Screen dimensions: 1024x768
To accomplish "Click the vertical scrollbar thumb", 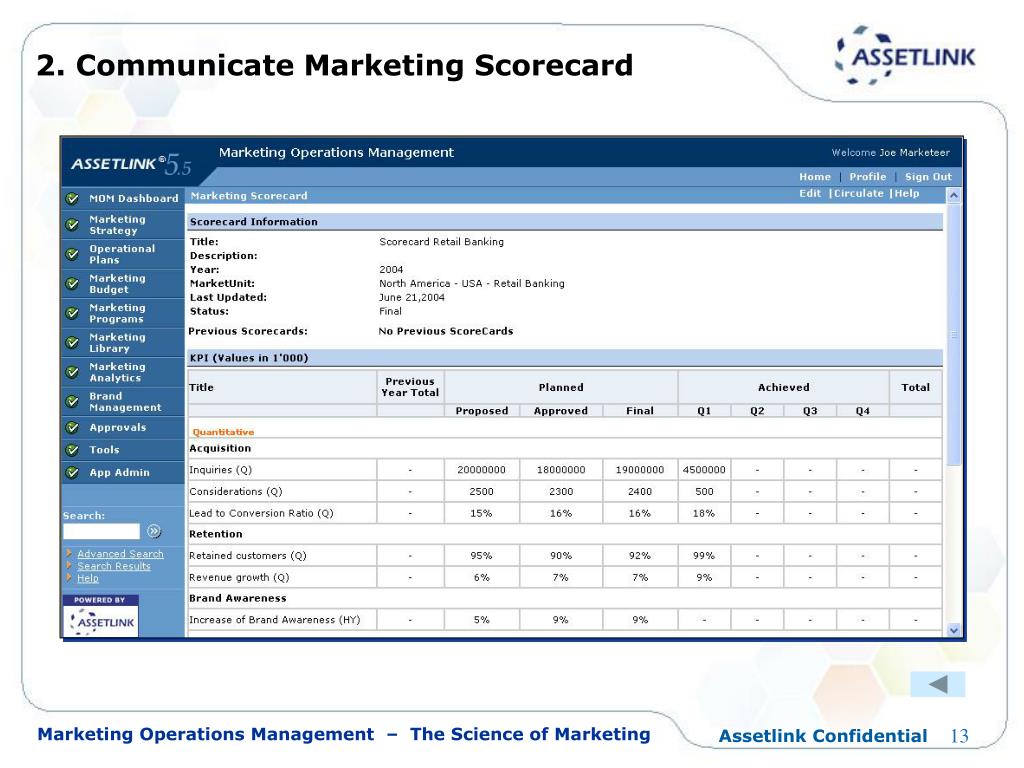I will (x=953, y=334).
